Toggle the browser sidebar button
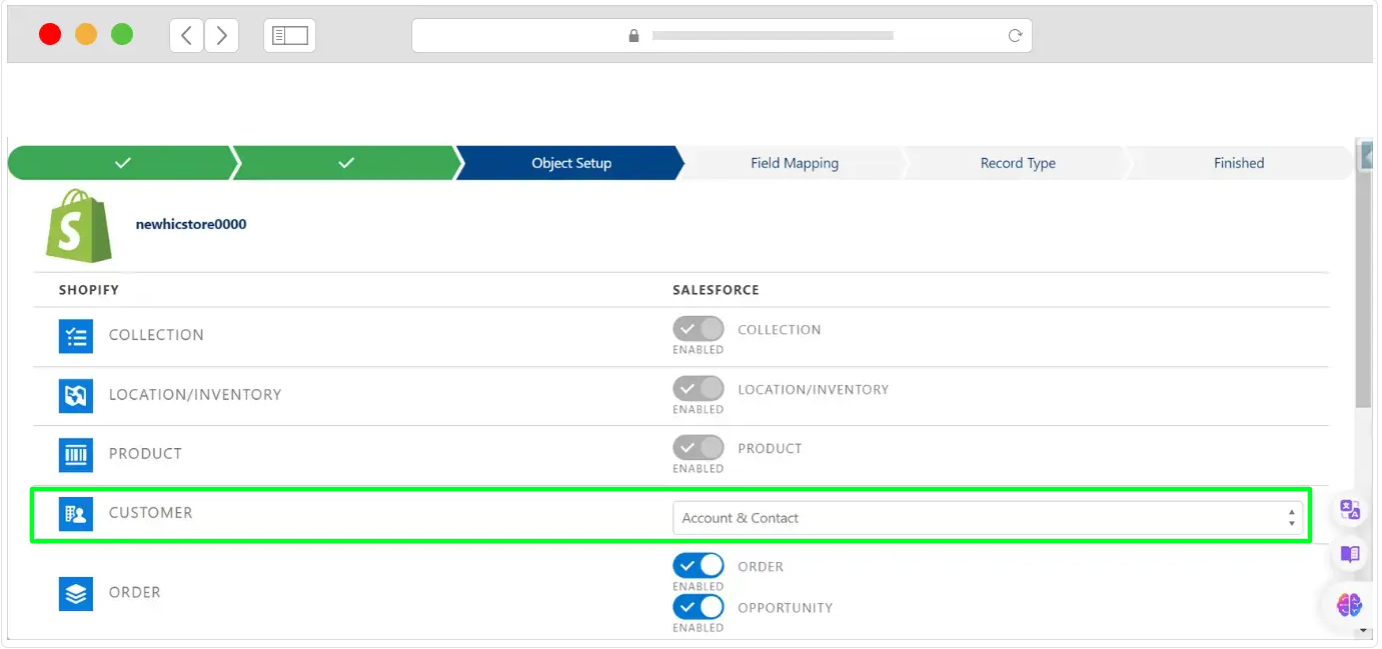The height and width of the screenshot is (649, 1382). tap(290, 35)
